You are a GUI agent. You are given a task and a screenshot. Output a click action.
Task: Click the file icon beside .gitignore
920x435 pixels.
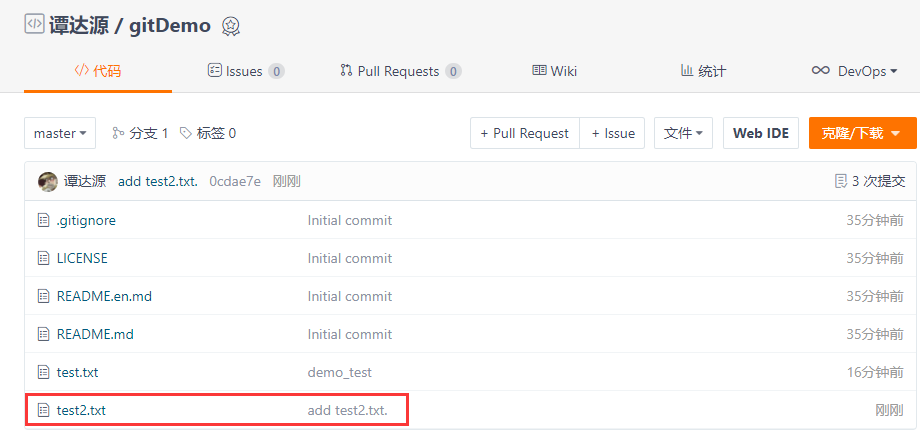tap(43, 221)
